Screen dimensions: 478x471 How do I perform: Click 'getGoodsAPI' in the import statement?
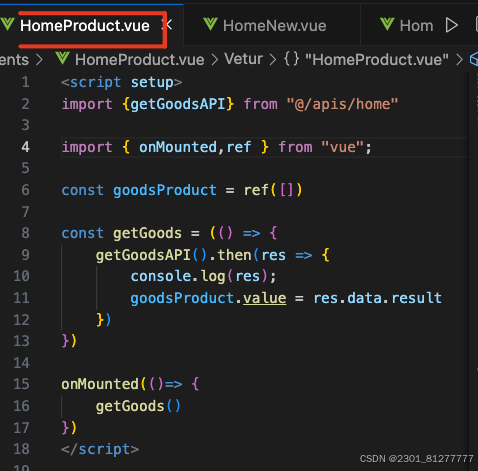tap(178, 104)
